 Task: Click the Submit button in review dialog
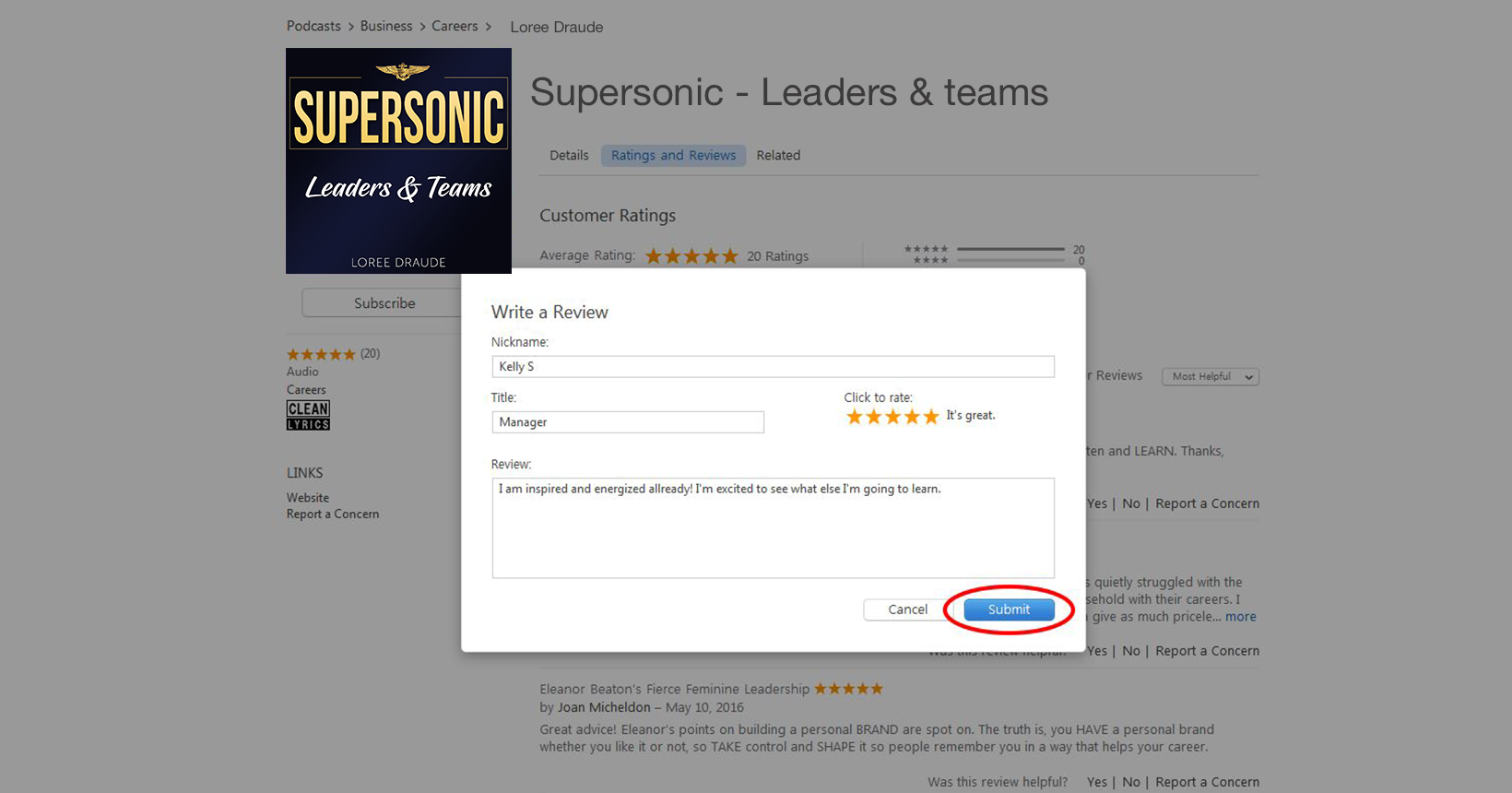1009,610
